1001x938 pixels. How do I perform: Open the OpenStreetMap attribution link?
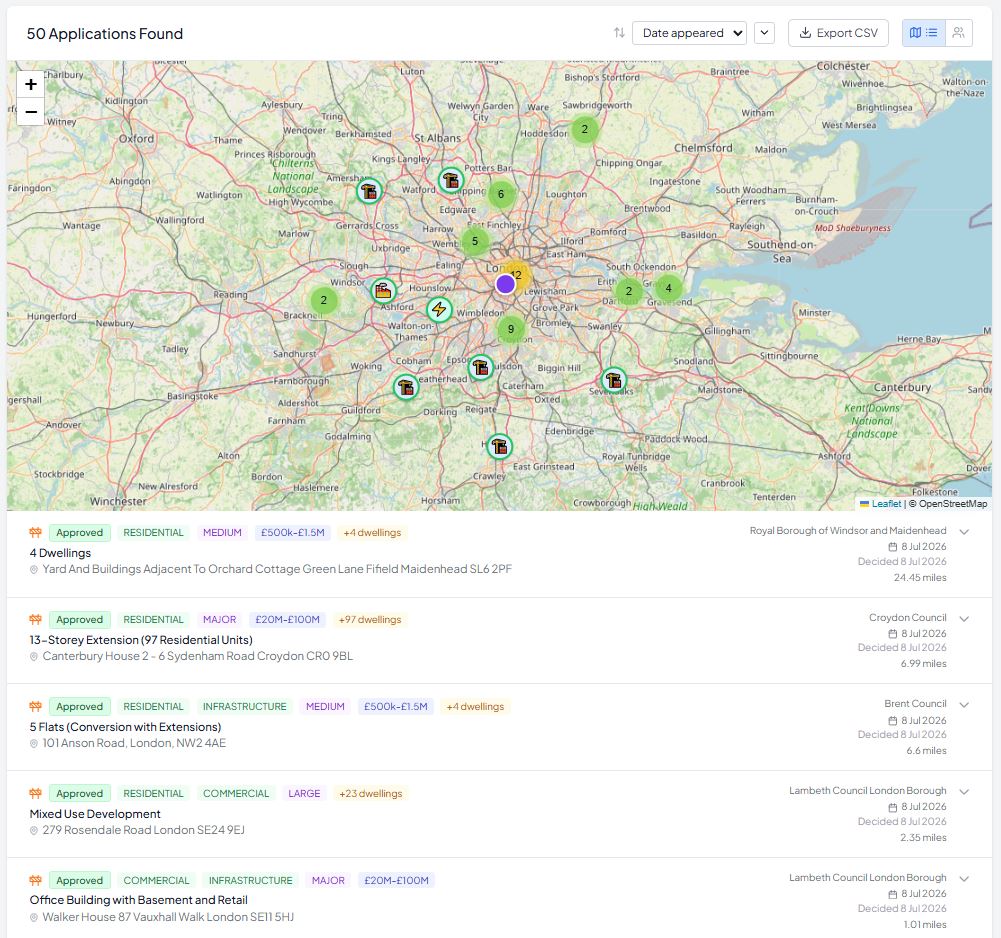[x=952, y=503]
